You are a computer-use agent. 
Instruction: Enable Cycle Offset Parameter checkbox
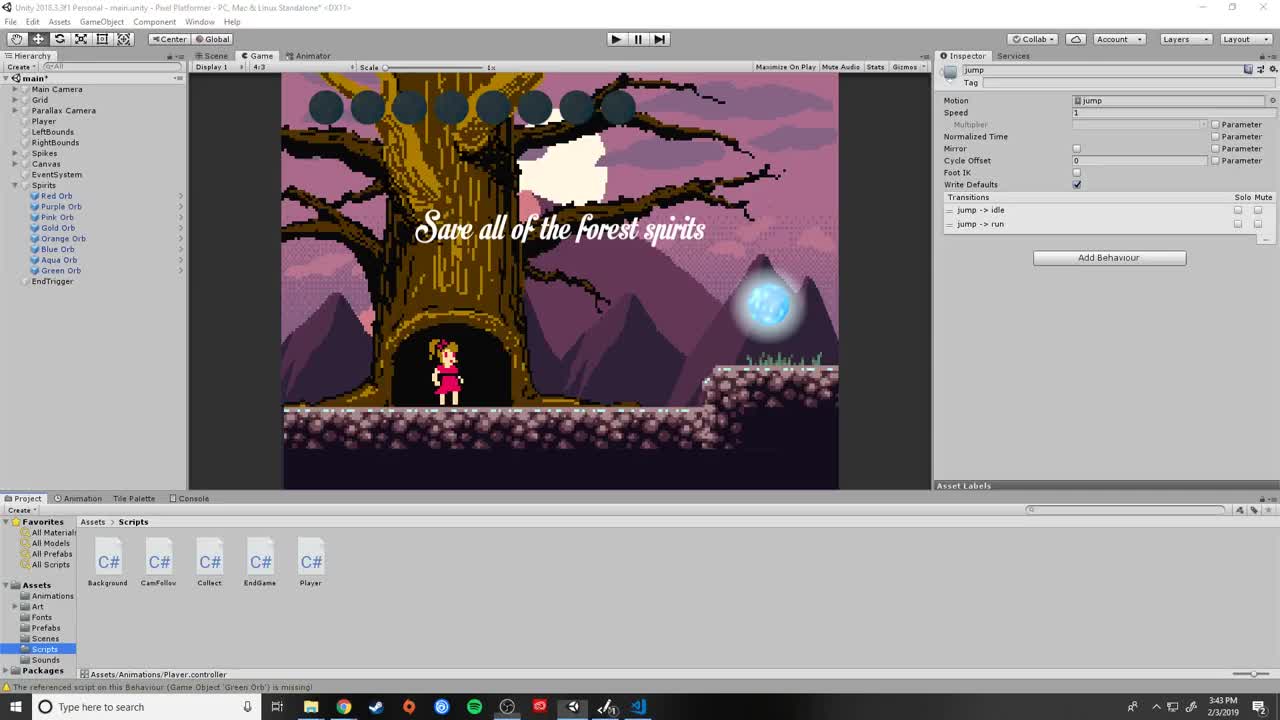(1215, 160)
